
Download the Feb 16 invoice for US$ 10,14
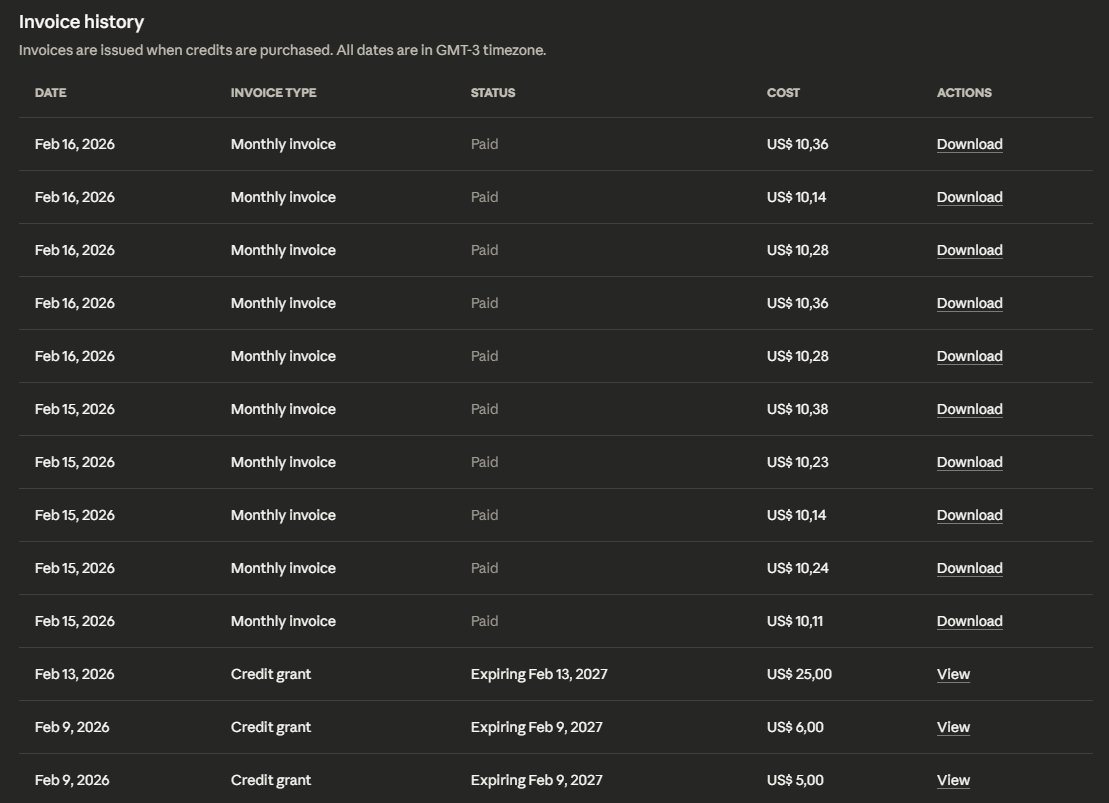pos(969,197)
